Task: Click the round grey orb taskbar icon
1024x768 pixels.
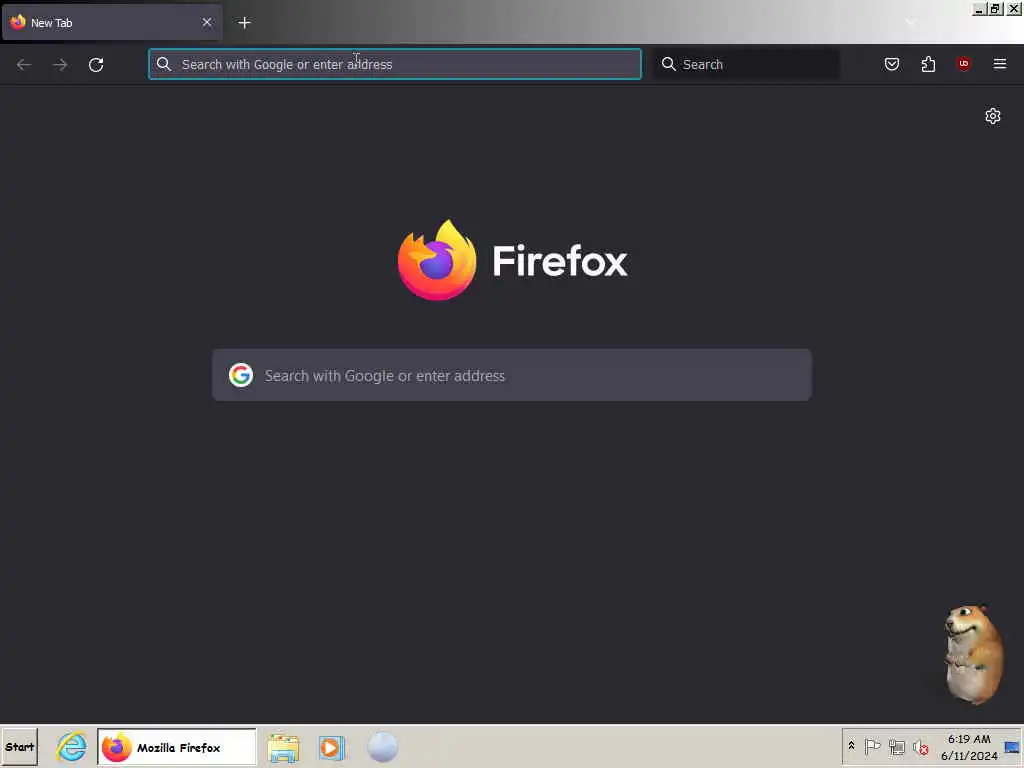Action: [x=383, y=747]
